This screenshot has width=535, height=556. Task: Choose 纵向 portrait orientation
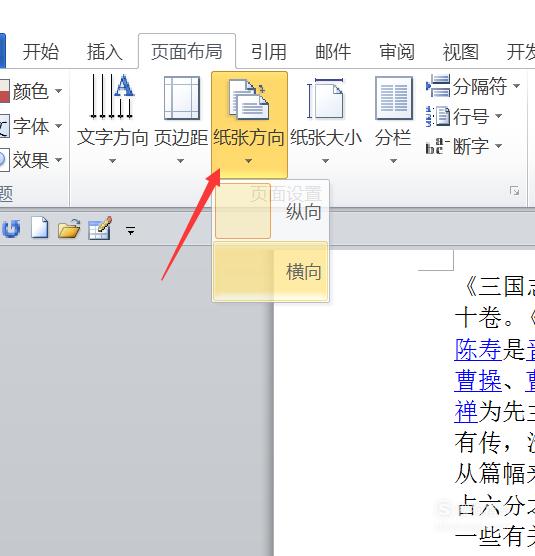point(271,212)
